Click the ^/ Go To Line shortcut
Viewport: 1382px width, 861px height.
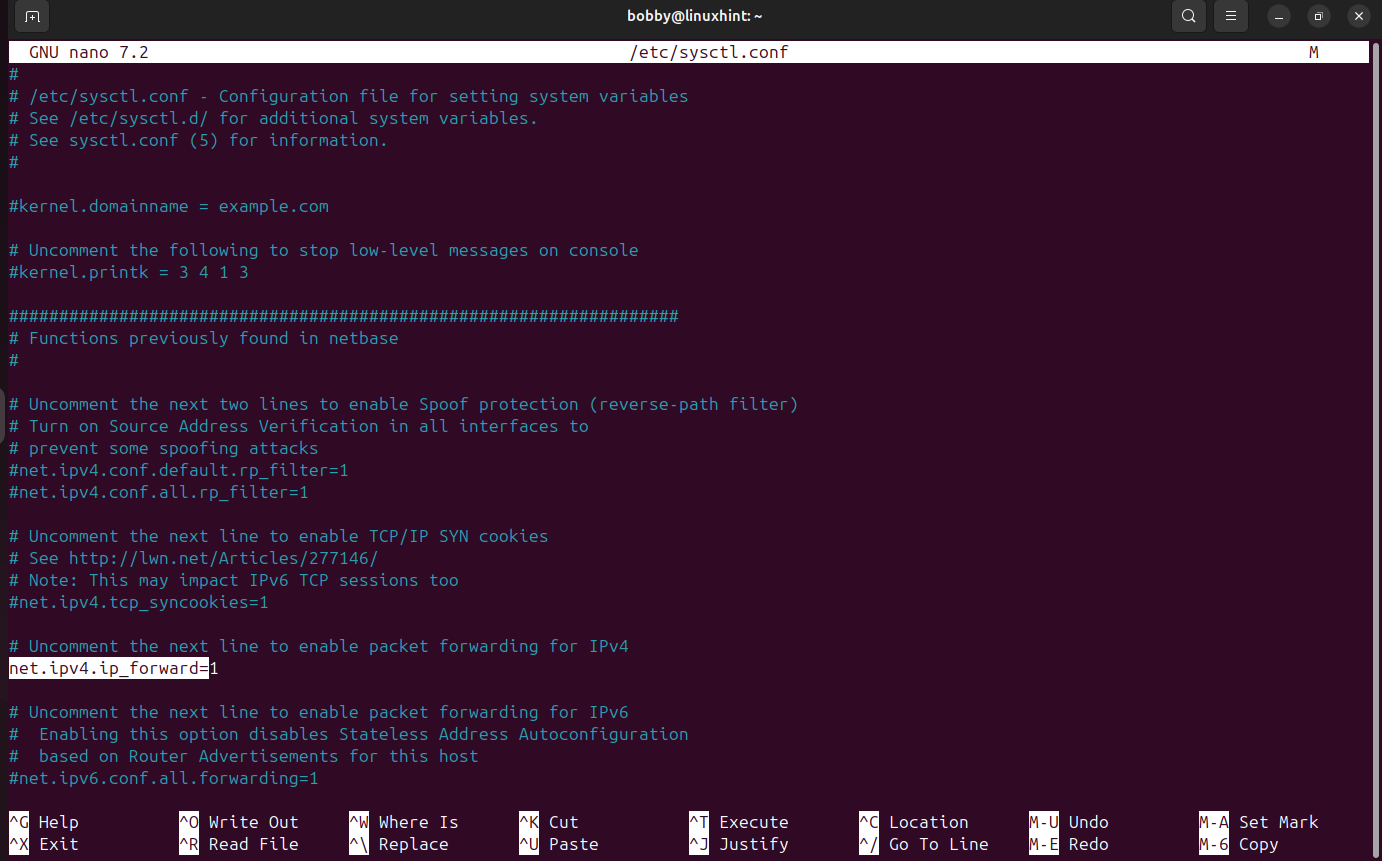tap(924, 844)
